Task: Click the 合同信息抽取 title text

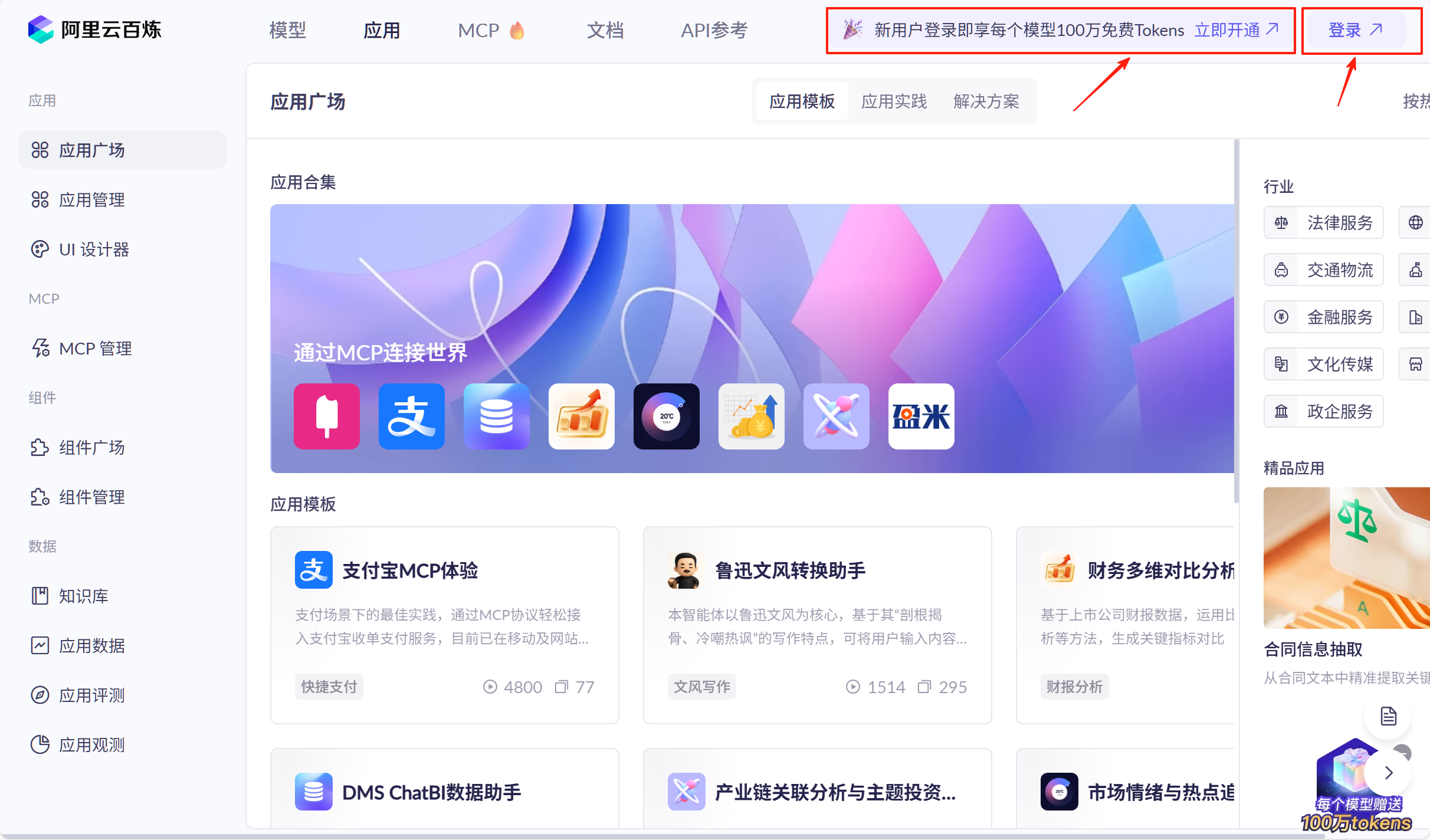Action: 1313,649
